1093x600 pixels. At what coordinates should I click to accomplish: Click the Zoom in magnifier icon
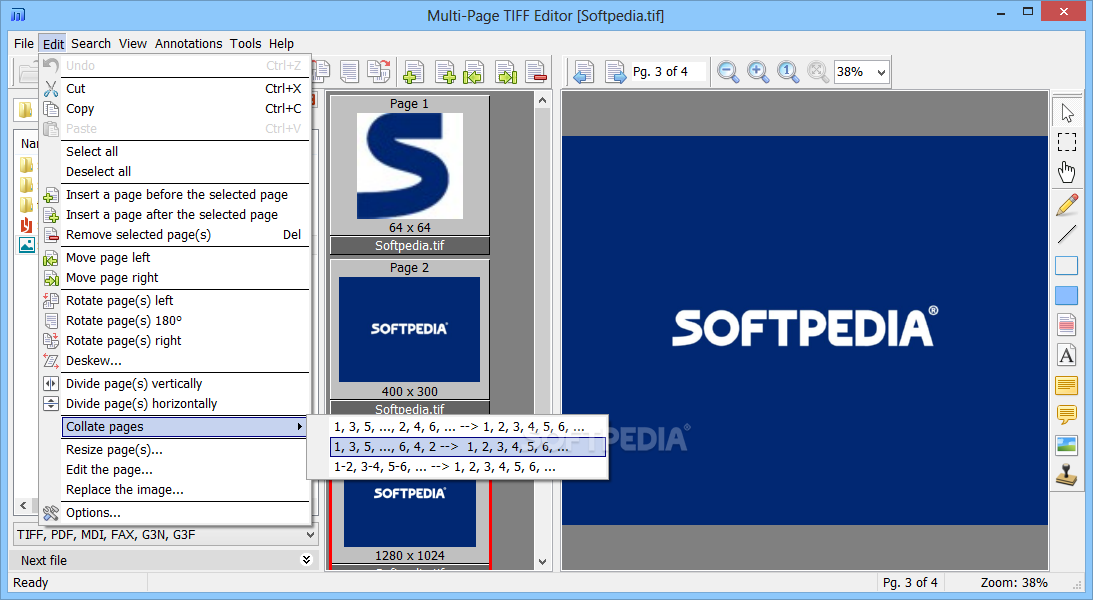pos(758,71)
